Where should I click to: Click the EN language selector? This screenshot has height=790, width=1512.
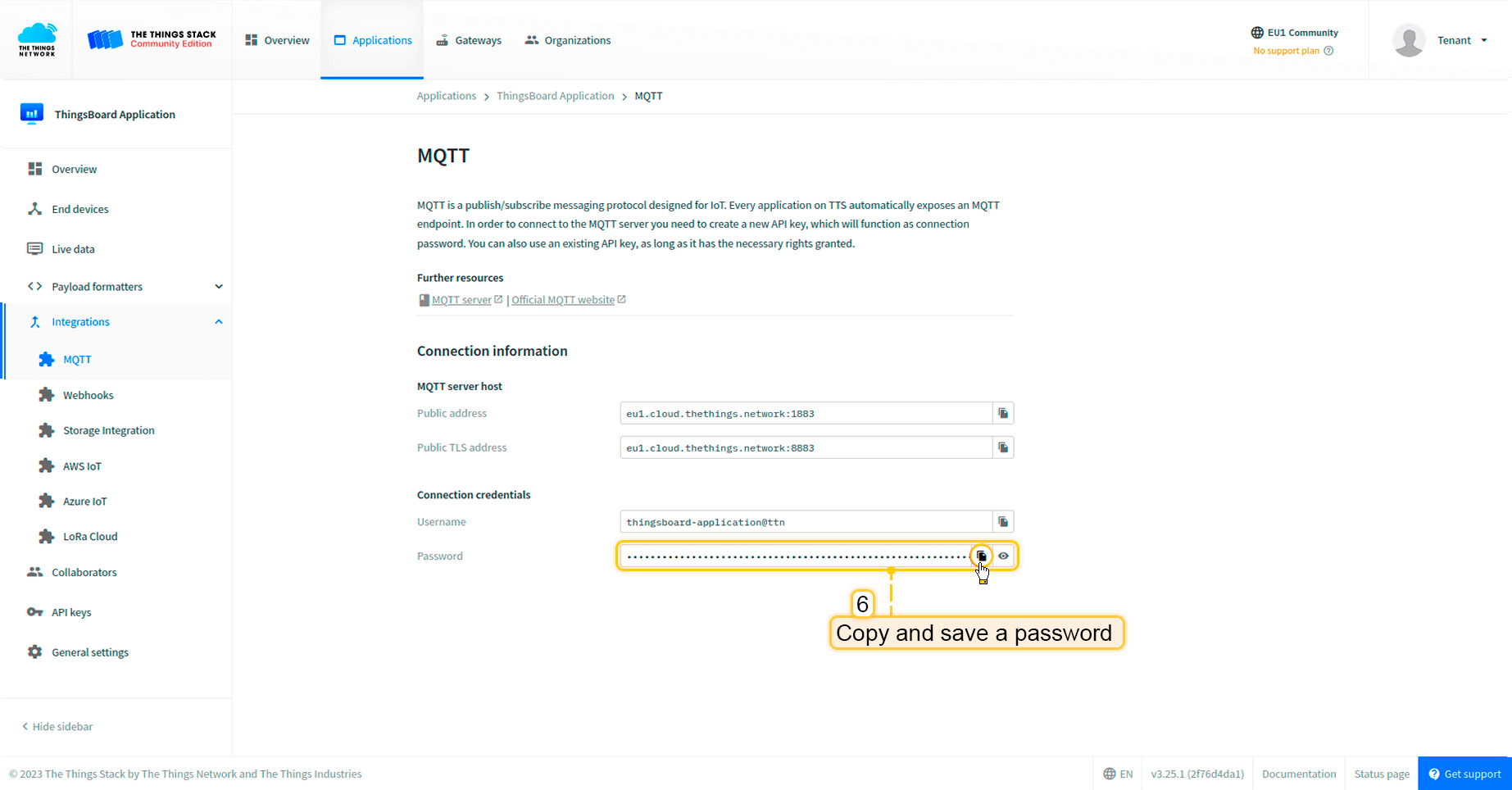coord(1118,774)
